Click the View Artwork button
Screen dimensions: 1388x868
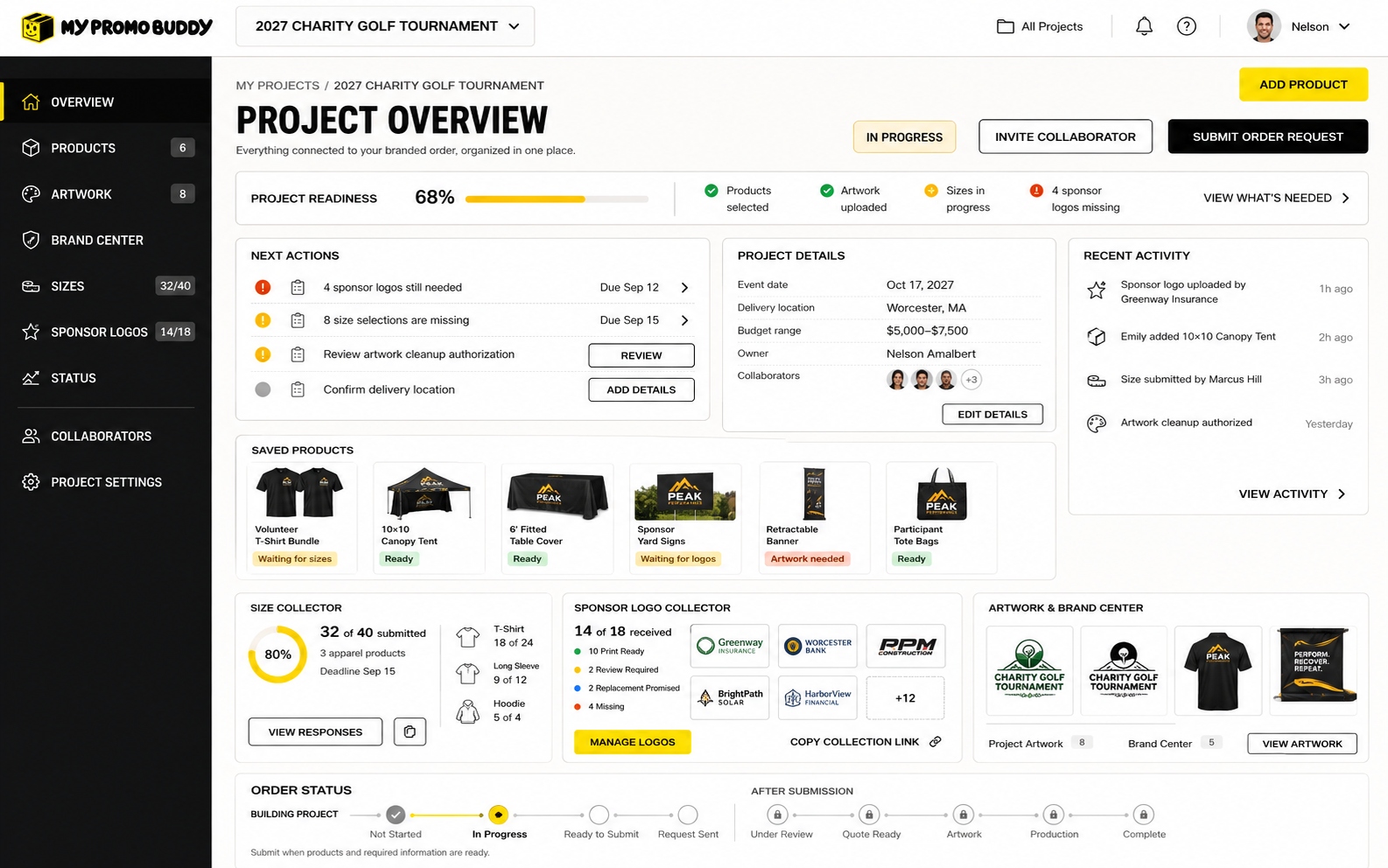[x=1302, y=744]
